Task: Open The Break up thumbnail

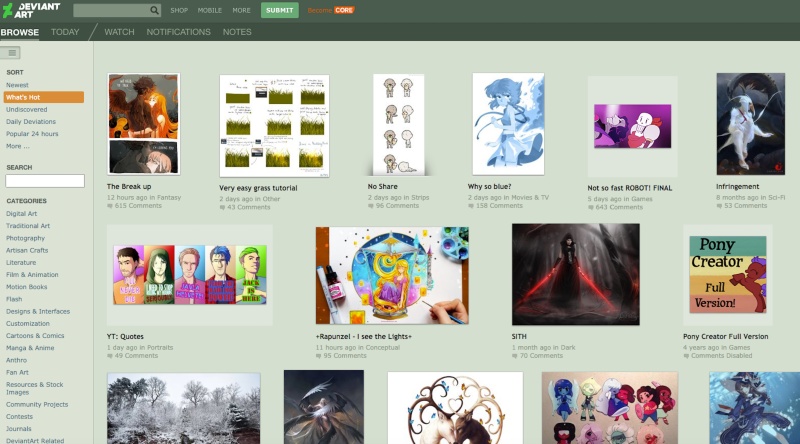Action: pyautogui.click(x=143, y=124)
